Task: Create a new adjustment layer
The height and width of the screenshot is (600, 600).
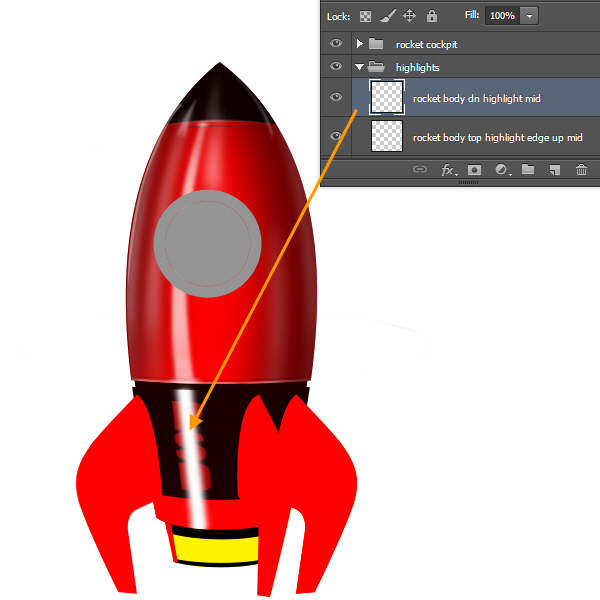Action: [500, 170]
